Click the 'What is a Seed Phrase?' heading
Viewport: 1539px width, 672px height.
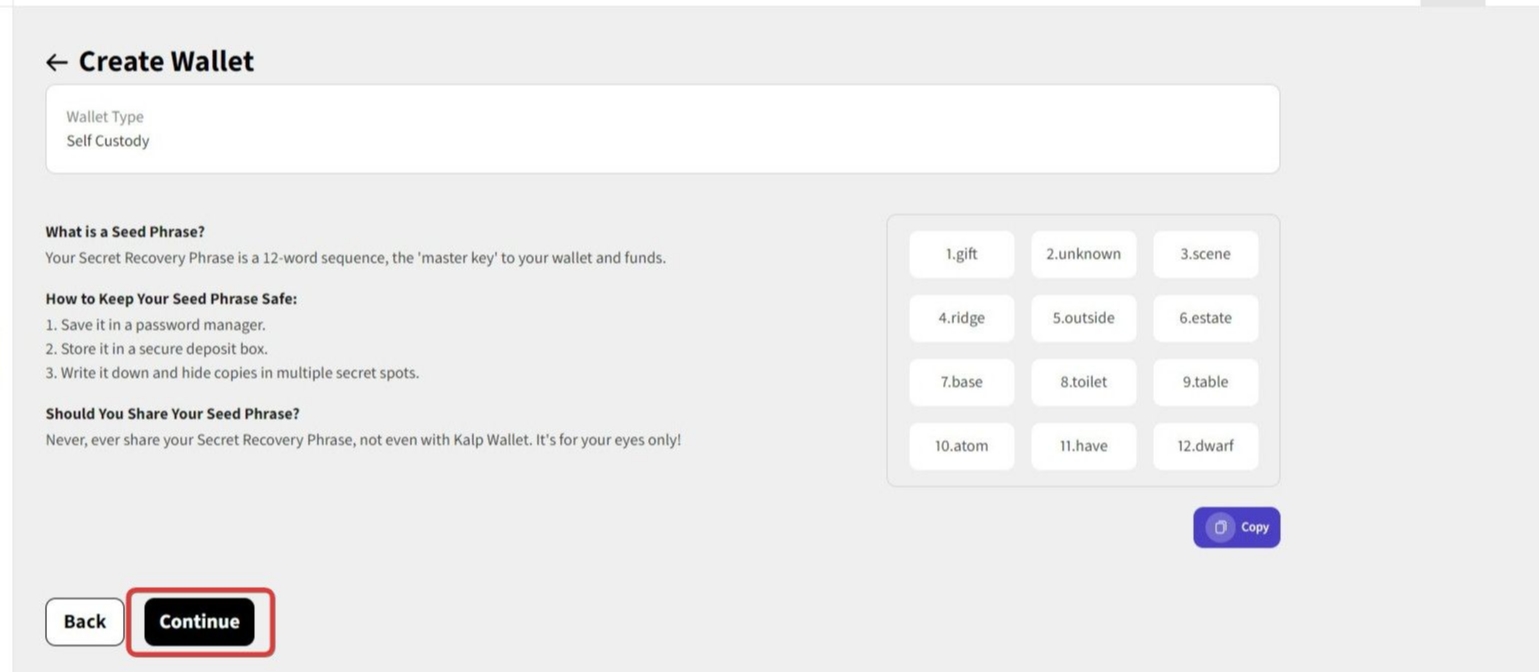click(x=125, y=232)
